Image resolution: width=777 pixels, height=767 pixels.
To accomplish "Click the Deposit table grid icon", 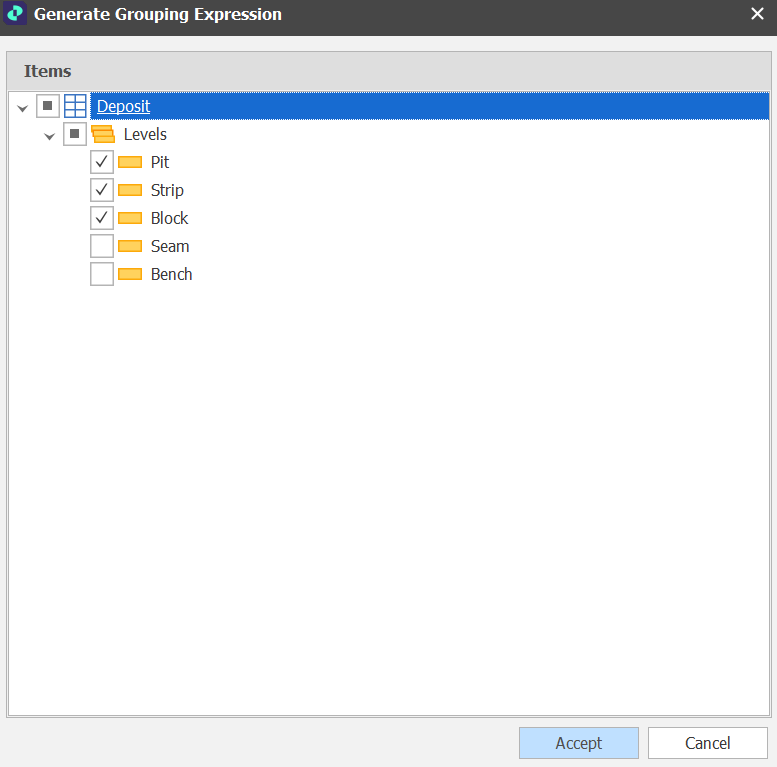I will [76, 106].
